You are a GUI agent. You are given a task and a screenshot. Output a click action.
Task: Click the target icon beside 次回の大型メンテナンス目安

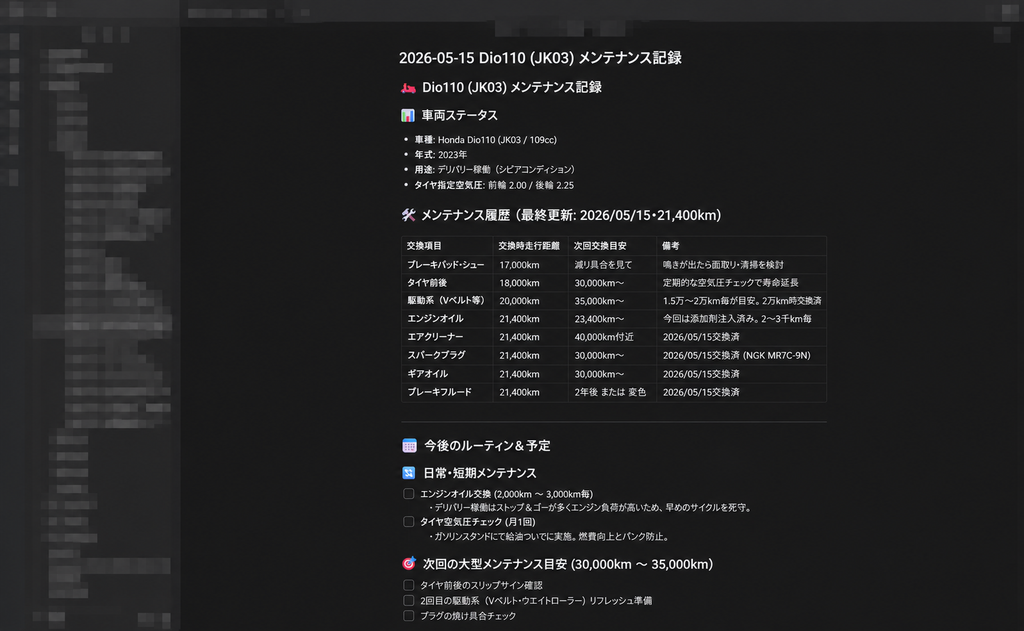pyautogui.click(x=409, y=564)
